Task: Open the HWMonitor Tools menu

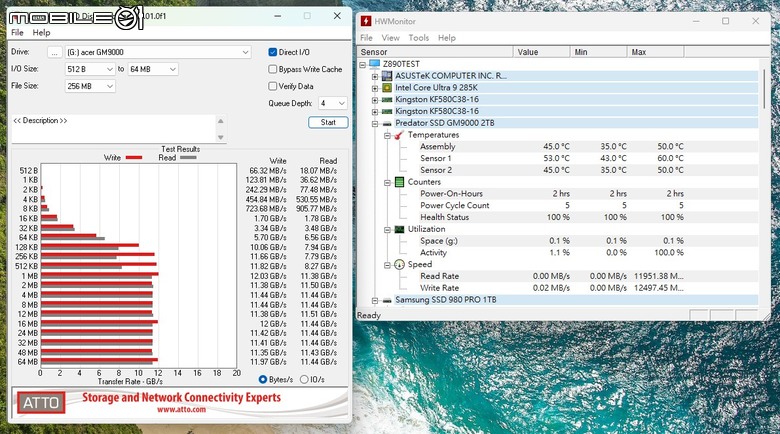Action: (x=418, y=38)
